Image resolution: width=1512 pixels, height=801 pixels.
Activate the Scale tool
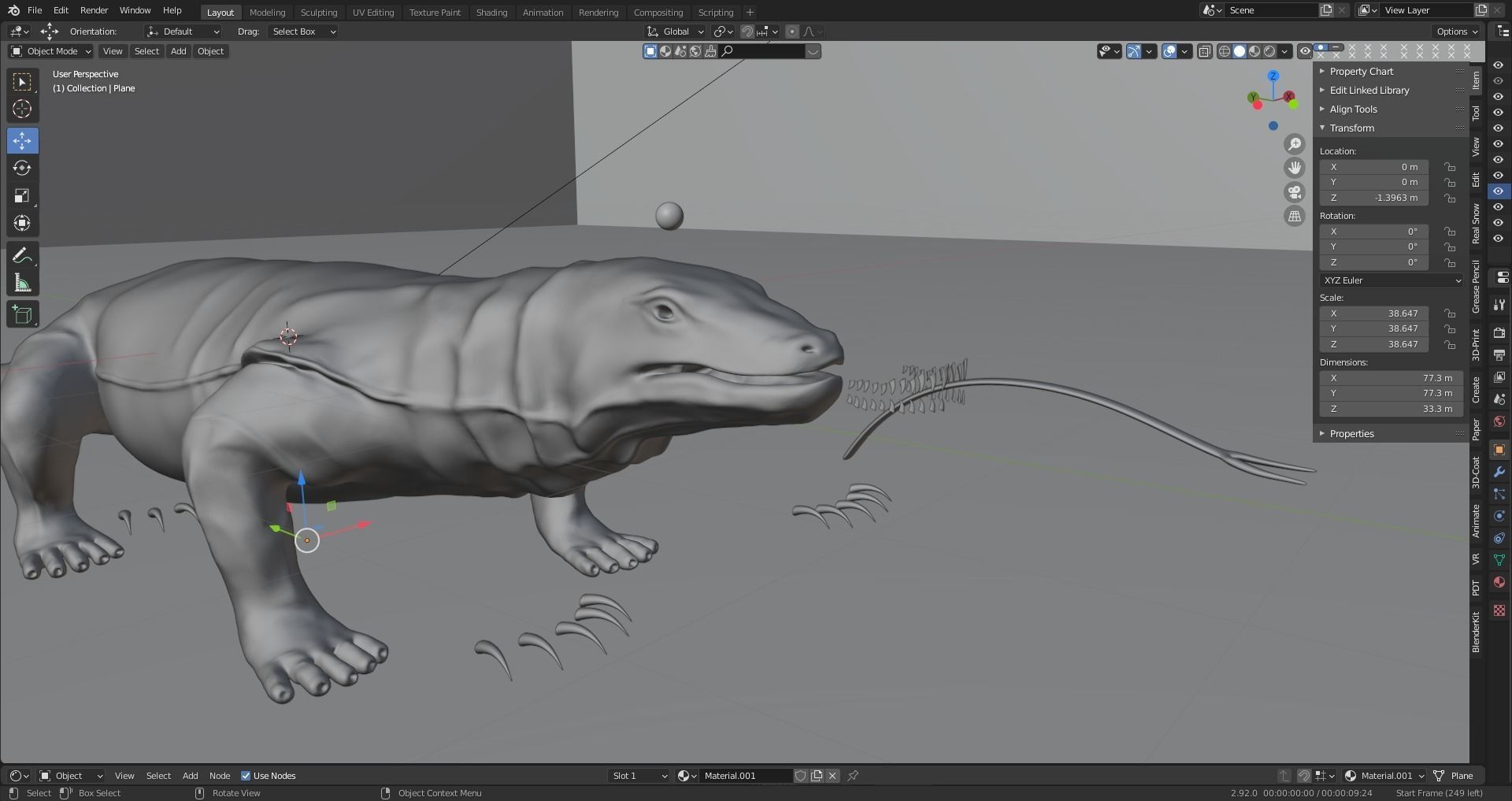(22, 196)
